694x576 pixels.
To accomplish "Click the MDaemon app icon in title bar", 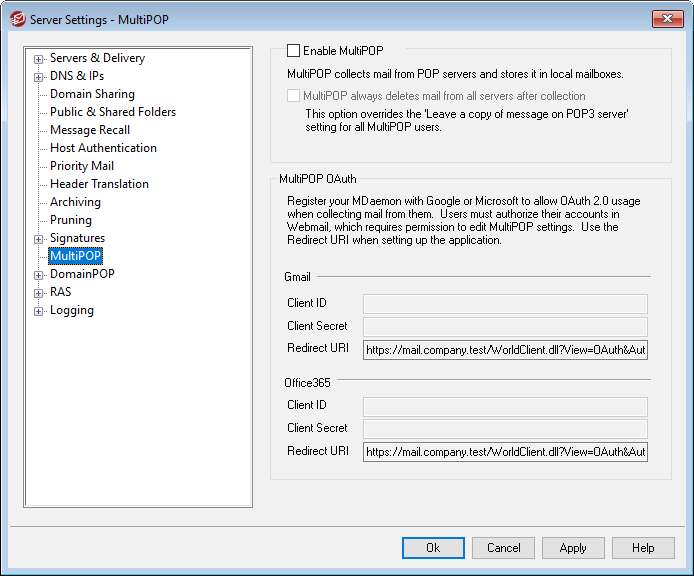I will coord(16,19).
